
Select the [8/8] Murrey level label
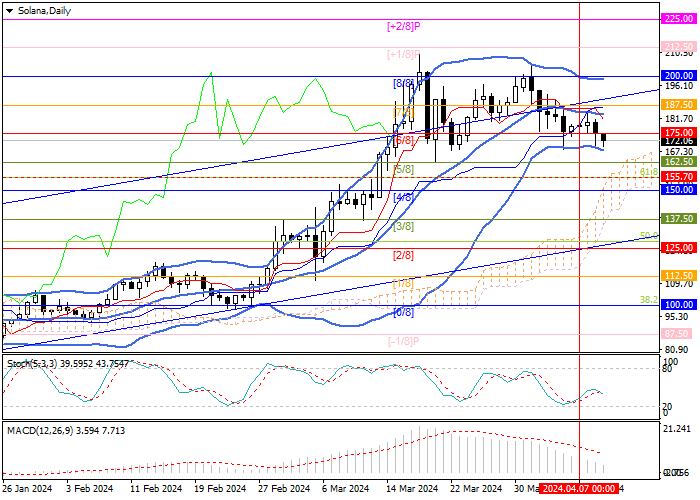403,83
